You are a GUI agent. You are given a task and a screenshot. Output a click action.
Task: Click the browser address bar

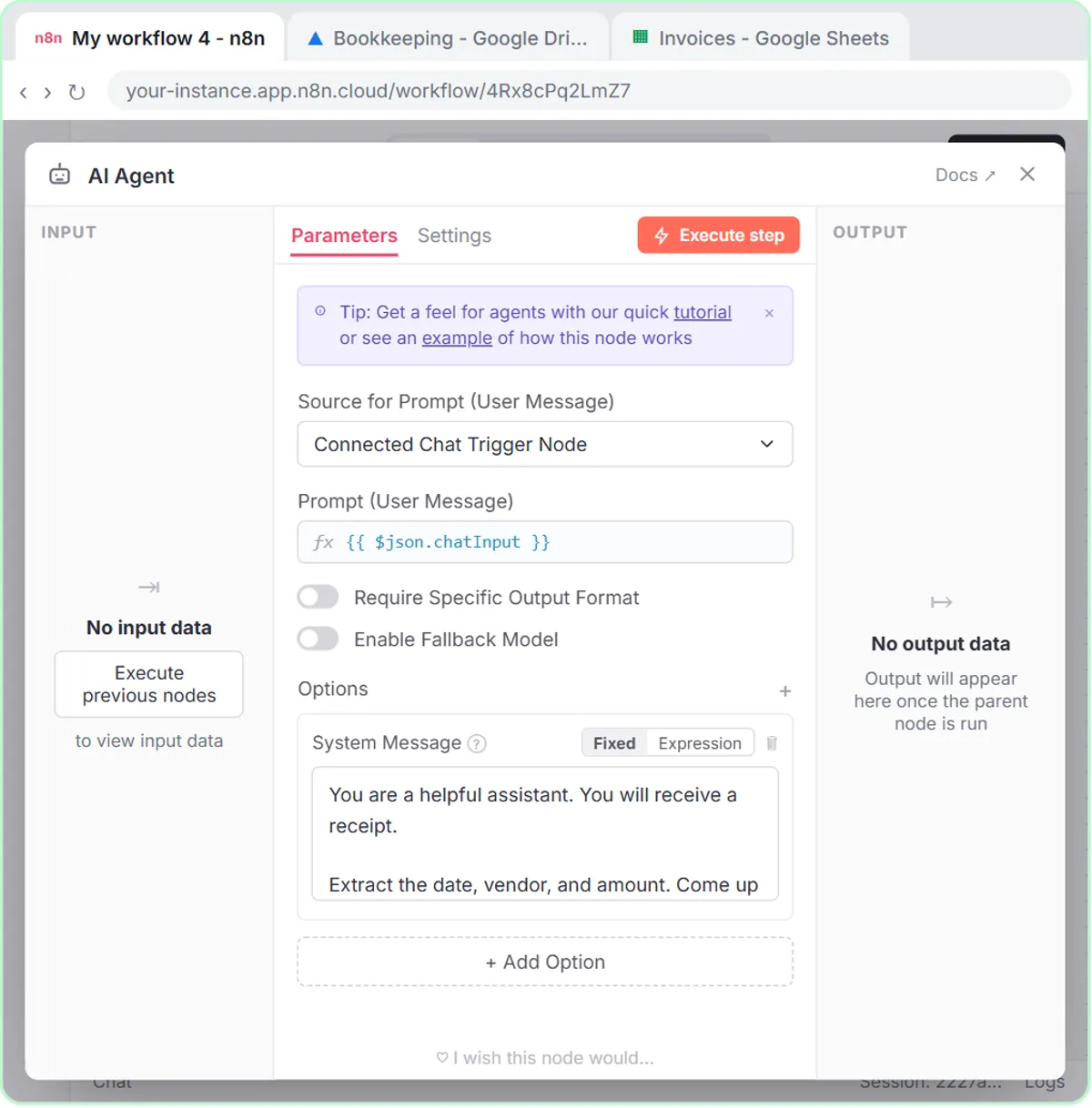[590, 91]
